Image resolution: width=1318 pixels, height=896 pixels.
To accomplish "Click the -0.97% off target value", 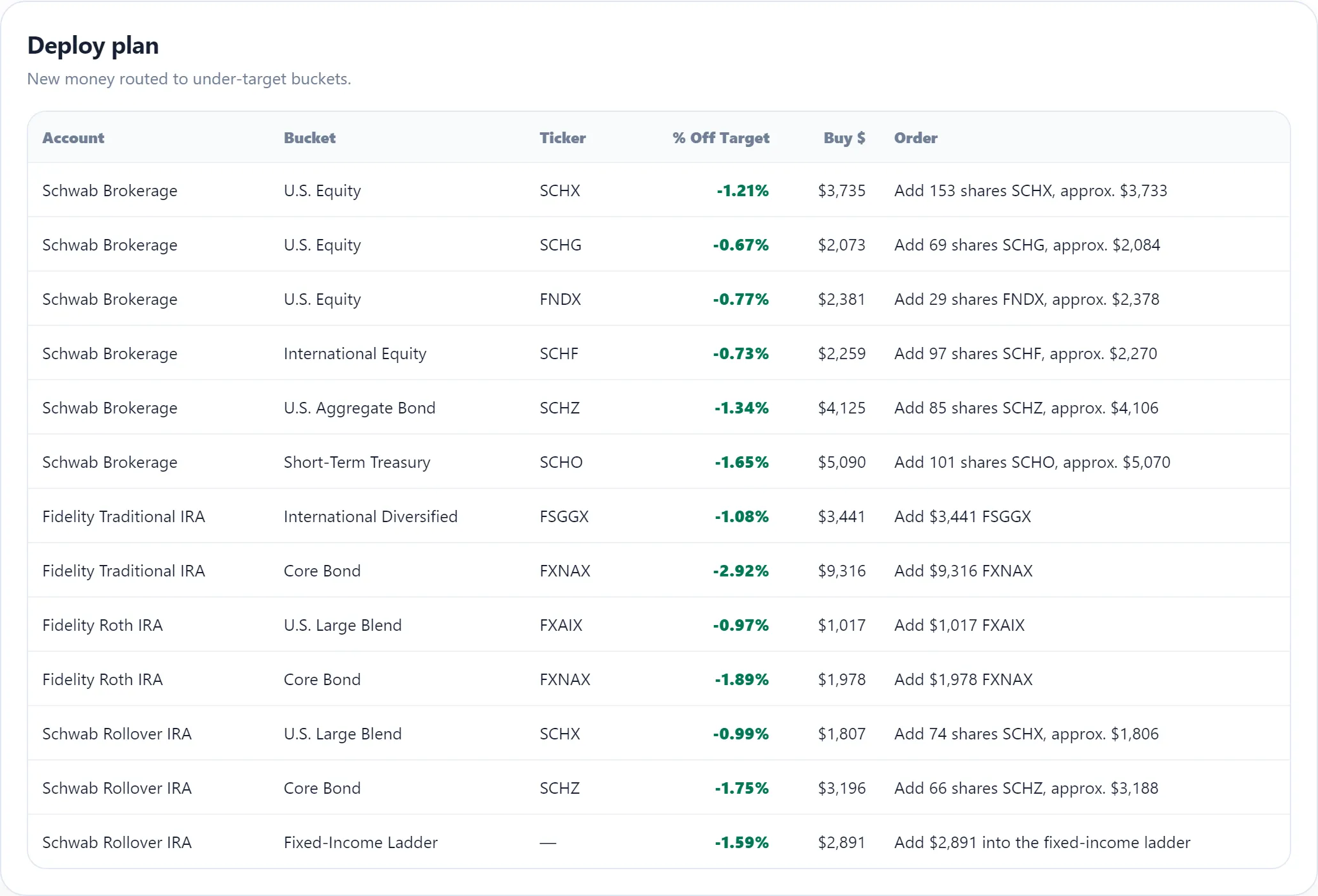I will point(741,625).
